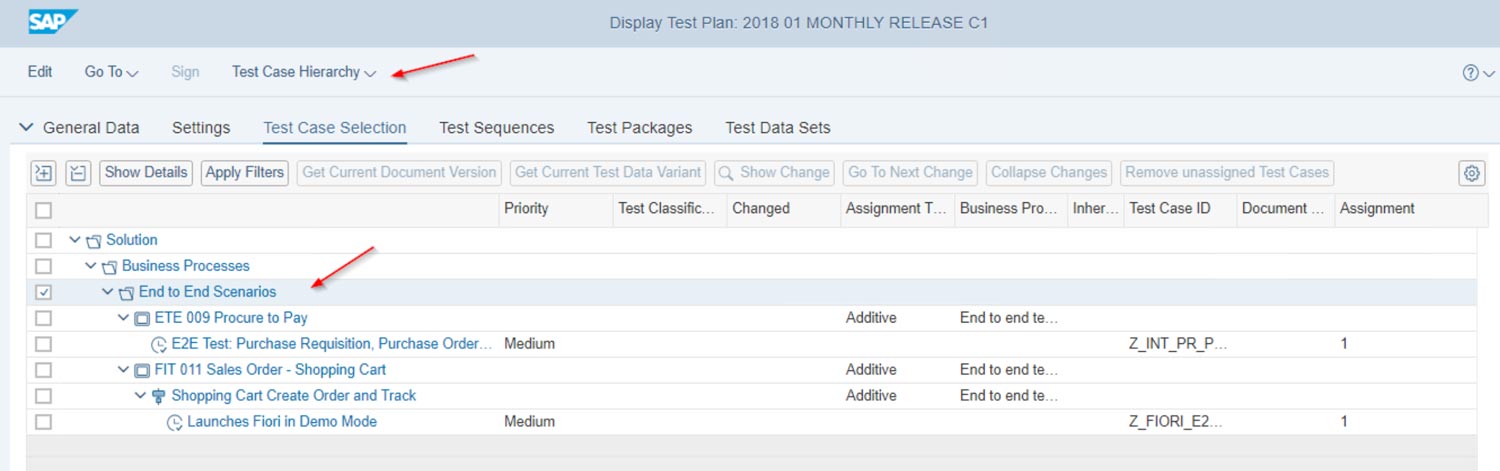Open the Test Case Hierarchy dropdown
The image size is (1500, 471).
303,72
